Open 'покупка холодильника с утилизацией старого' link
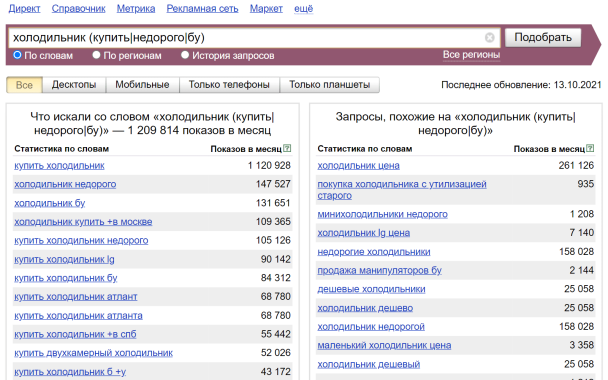Image resolution: width=608 pixels, height=380 pixels. tap(402, 190)
